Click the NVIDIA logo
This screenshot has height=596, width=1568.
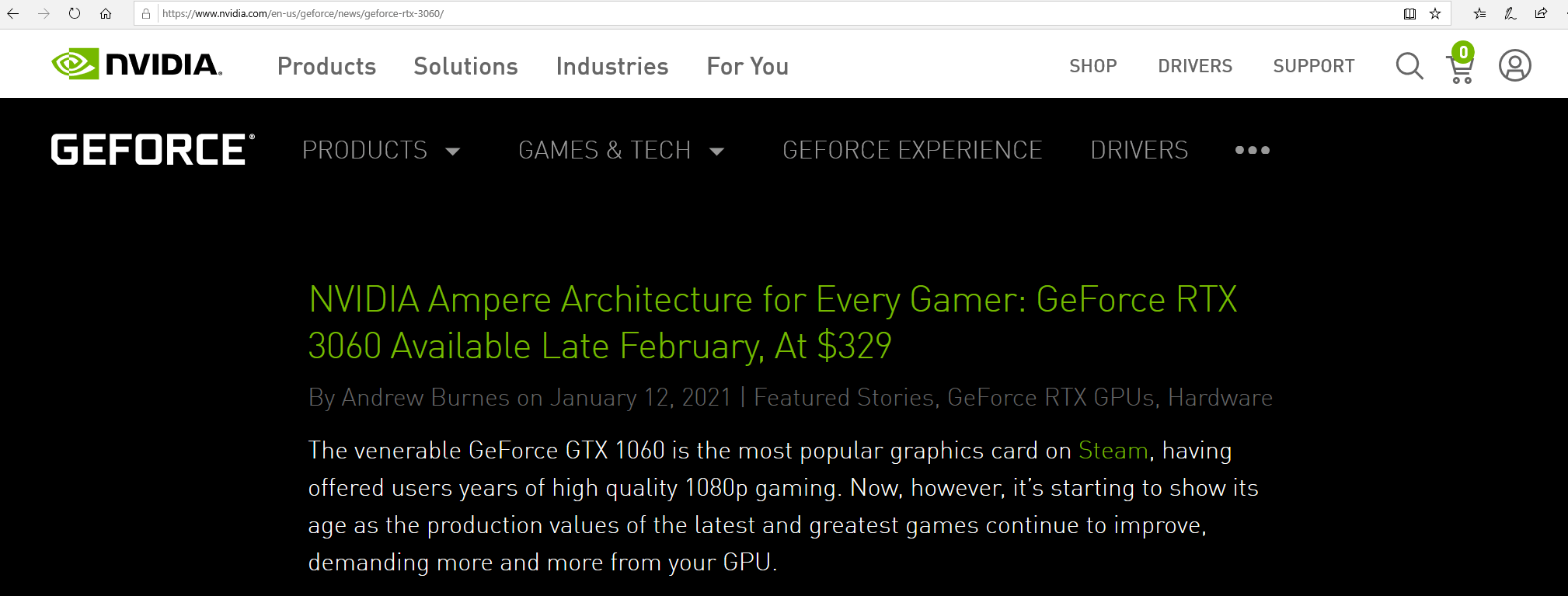point(137,64)
